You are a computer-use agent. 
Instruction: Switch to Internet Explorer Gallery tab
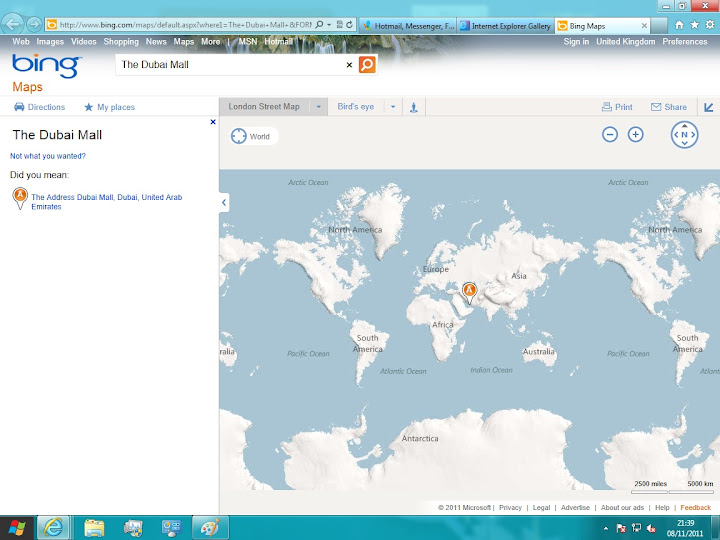pyautogui.click(x=506, y=26)
